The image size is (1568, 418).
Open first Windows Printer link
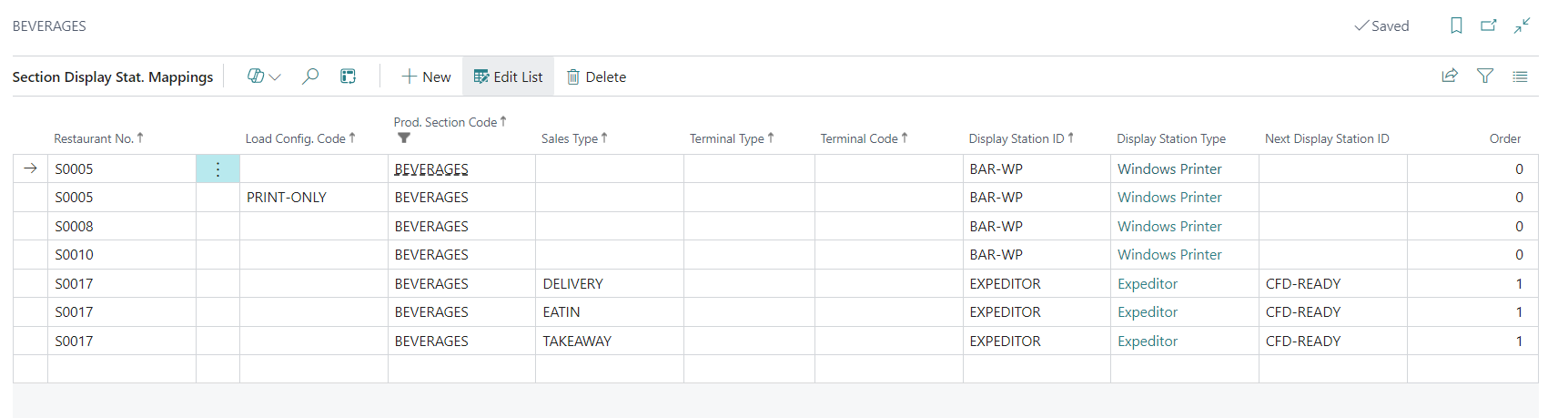point(1169,168)
